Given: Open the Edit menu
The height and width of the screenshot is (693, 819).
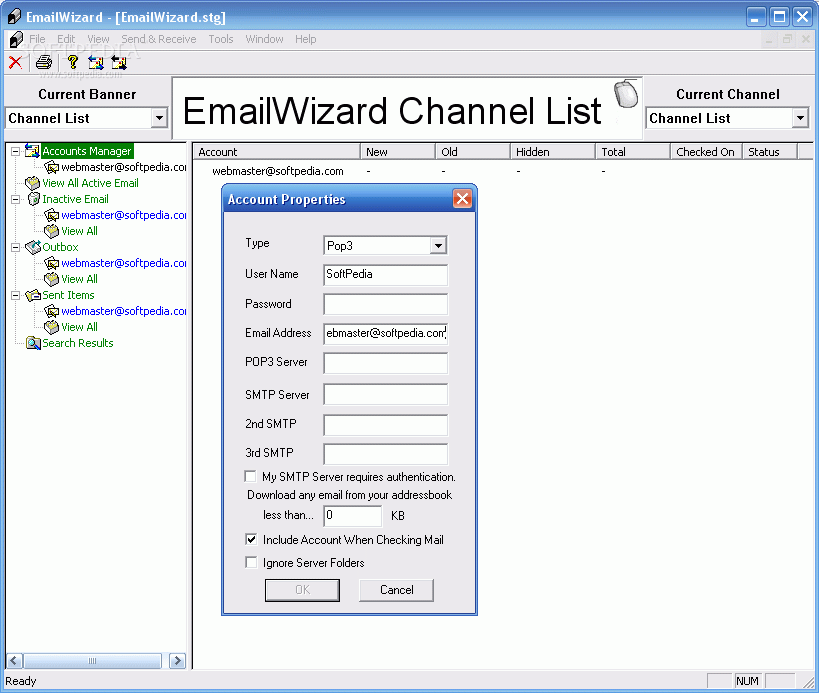Looking at the screenshot, I should pos(66,39).
